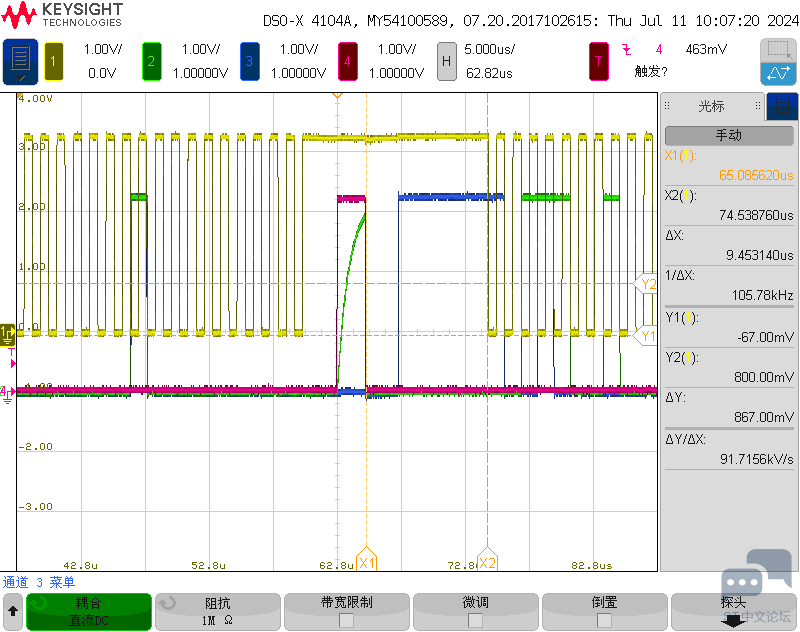The width and height of the screenshot is (800, 632).
Task: Switch to the Cursors sidebar tab
Action: pos(712,106)
